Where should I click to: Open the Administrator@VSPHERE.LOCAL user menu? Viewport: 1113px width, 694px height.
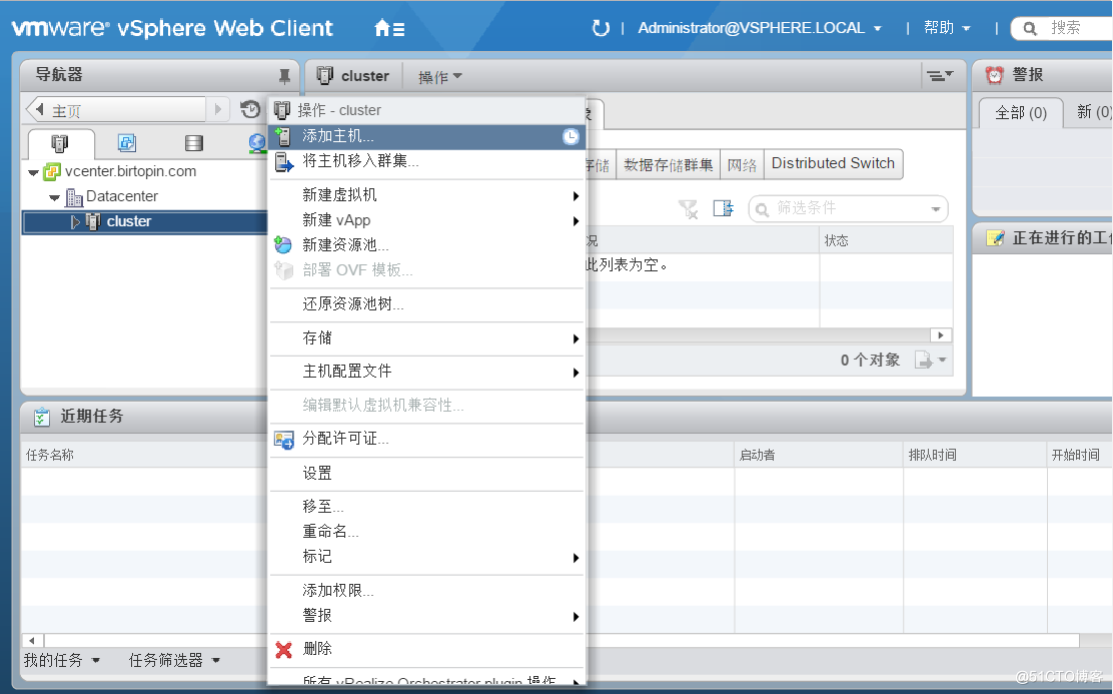pos(760,28)
